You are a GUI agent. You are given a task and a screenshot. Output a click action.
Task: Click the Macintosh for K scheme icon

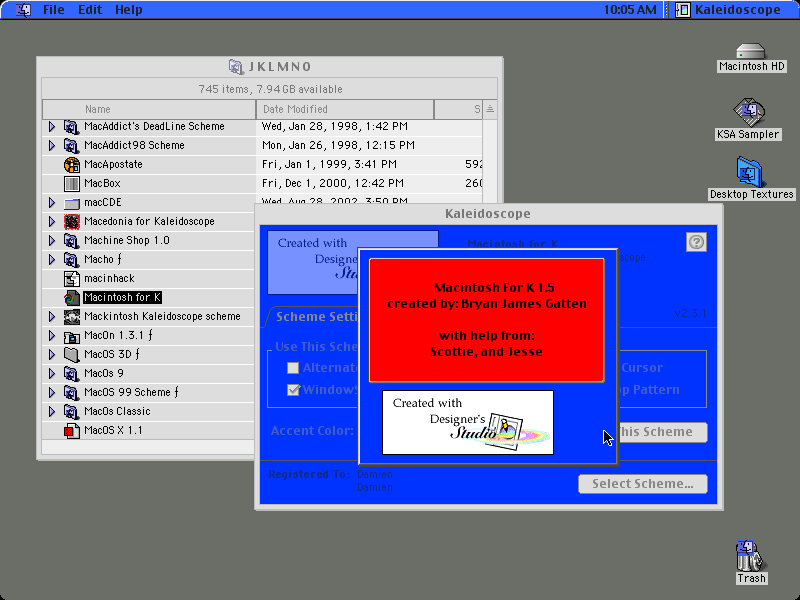[71, 297]
